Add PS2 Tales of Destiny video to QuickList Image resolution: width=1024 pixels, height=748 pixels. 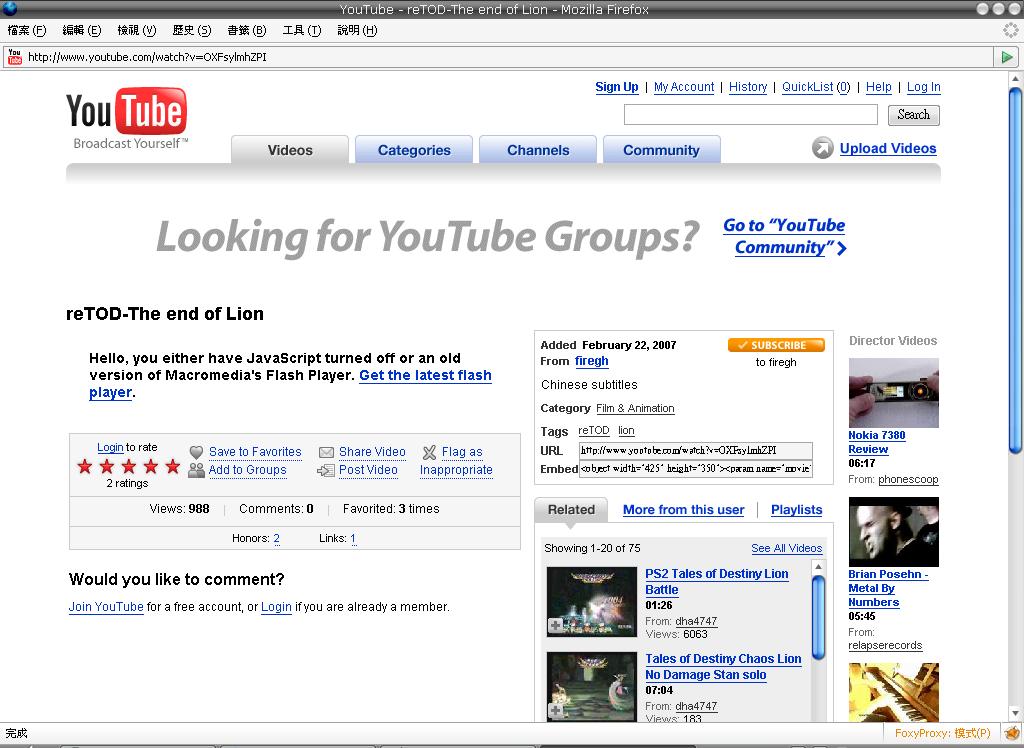[555, 626]
